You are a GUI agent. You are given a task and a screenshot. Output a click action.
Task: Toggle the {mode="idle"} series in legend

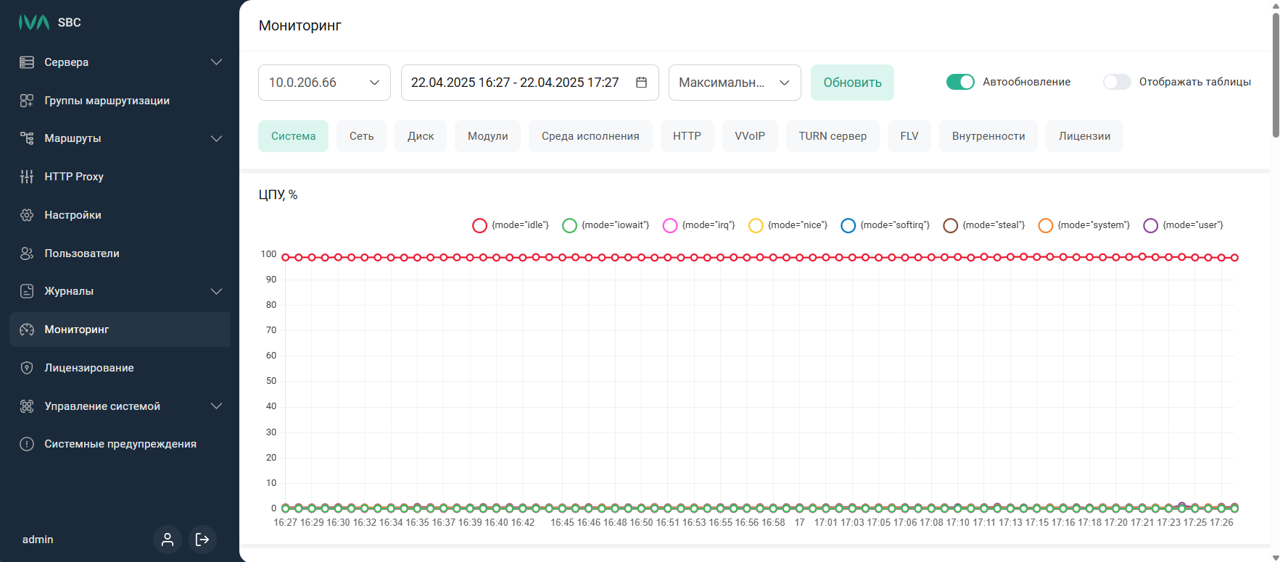480,226
